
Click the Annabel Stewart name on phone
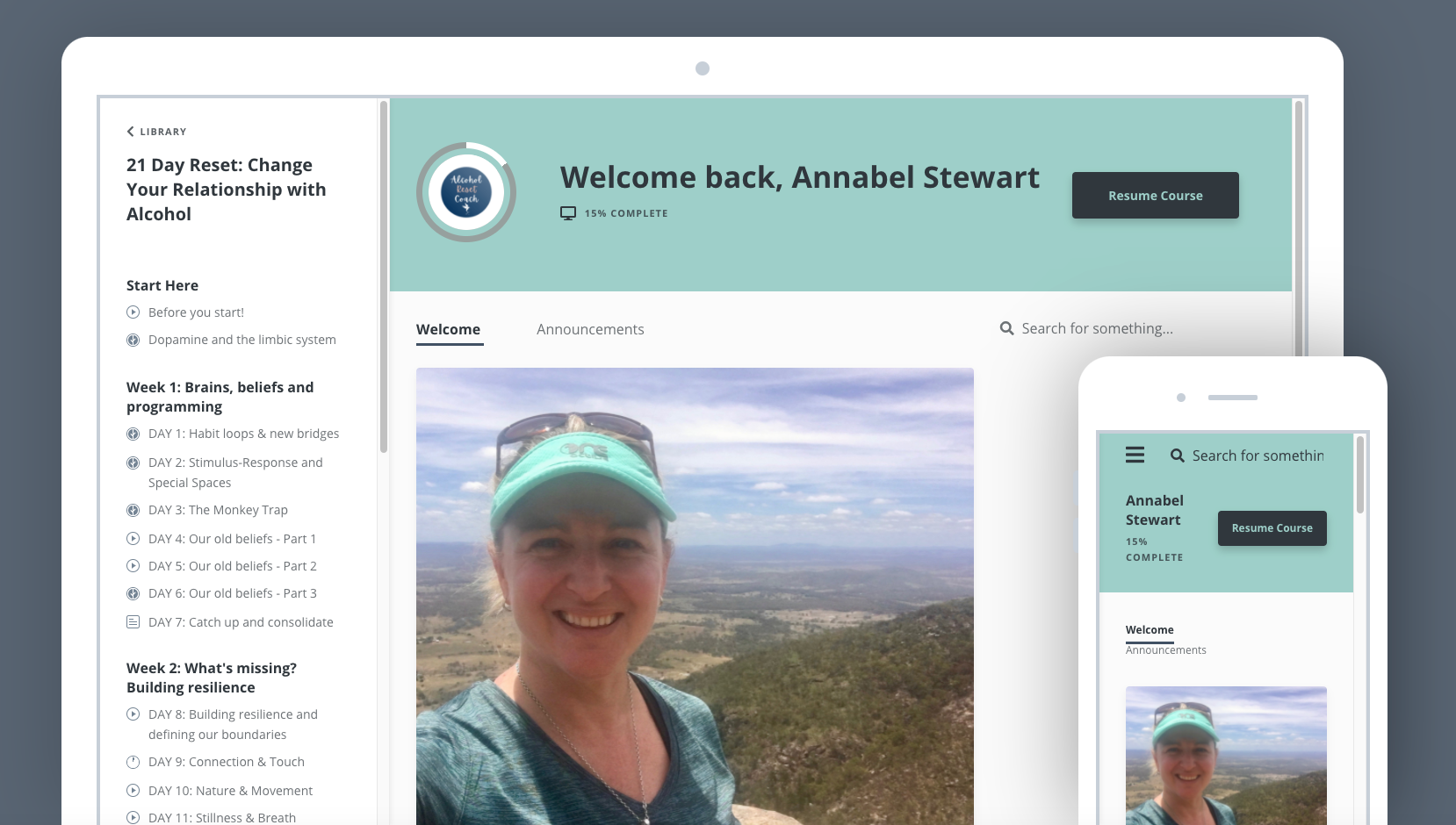point(1155,510)
